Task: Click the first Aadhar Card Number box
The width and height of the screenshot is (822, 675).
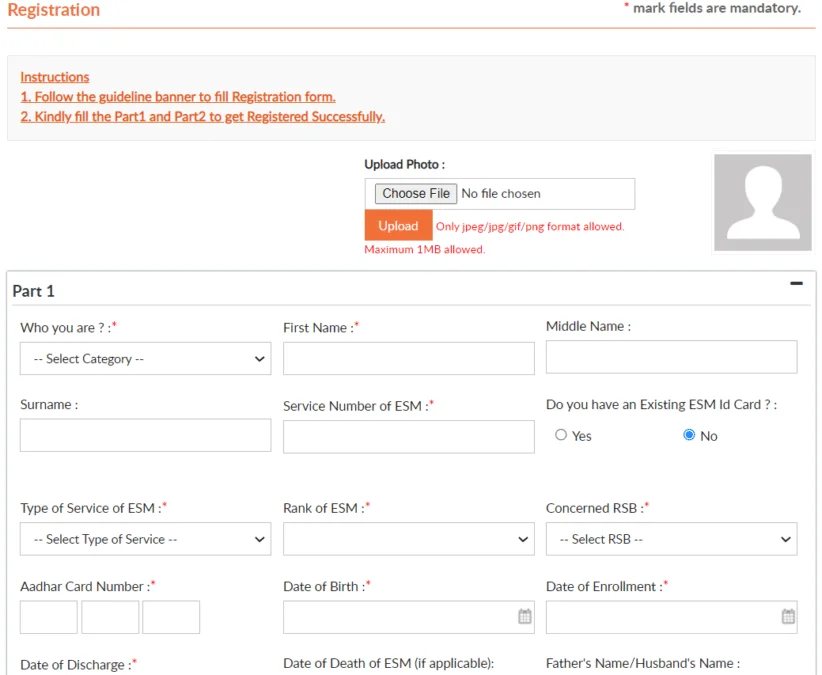Action: (x=48, y=617)
